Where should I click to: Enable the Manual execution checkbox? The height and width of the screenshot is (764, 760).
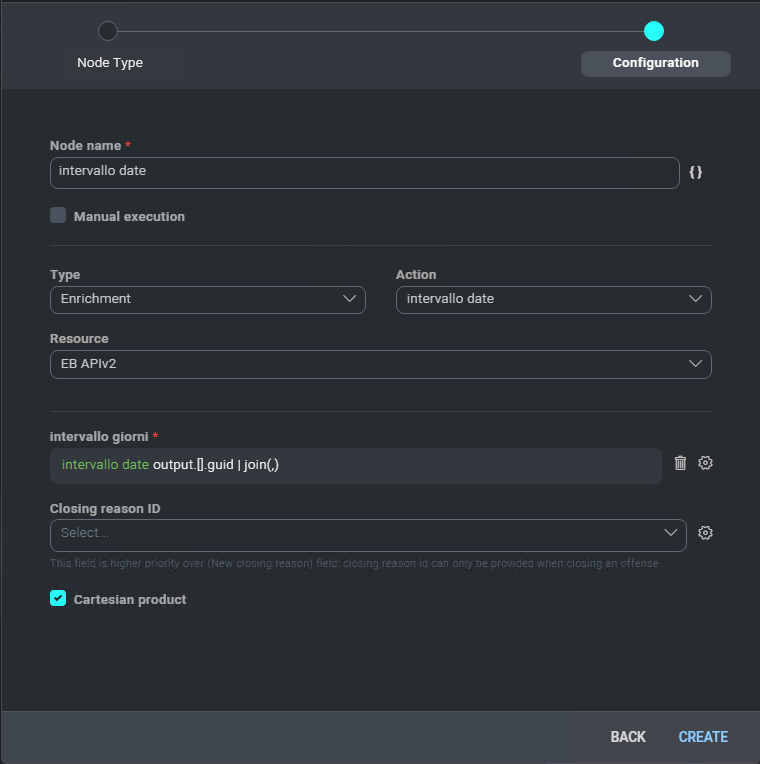pyautogui.click(x=58, y=215)
